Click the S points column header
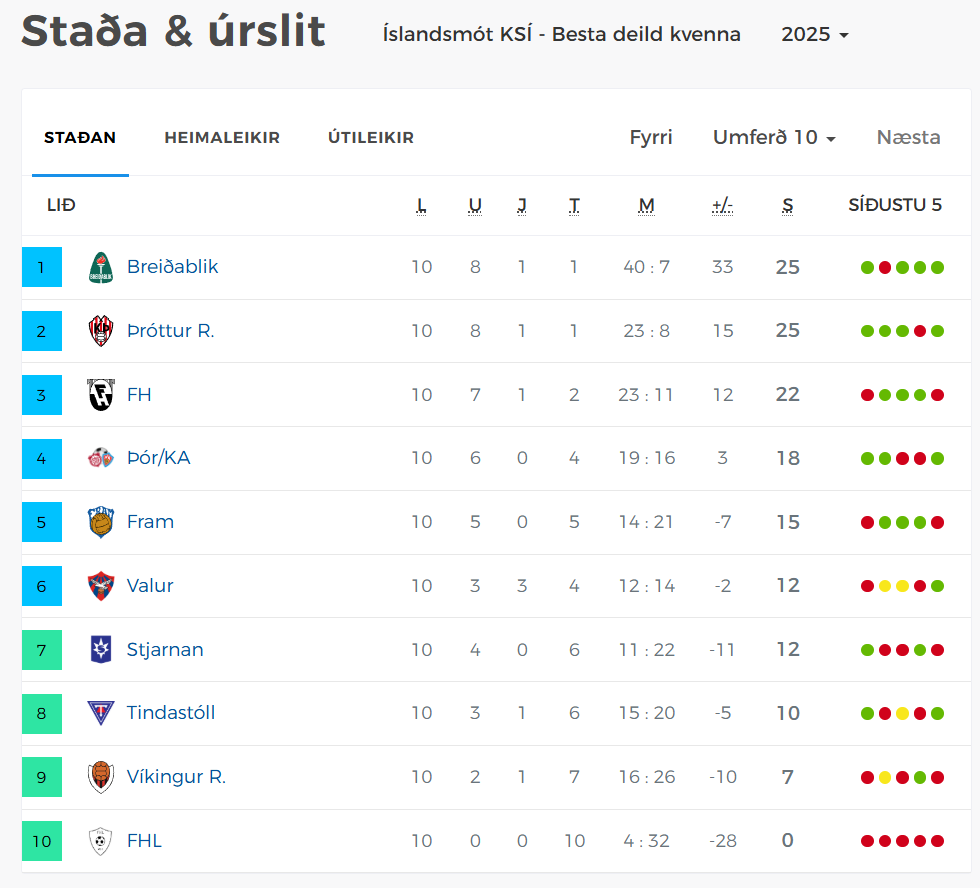 coord(788,206)
